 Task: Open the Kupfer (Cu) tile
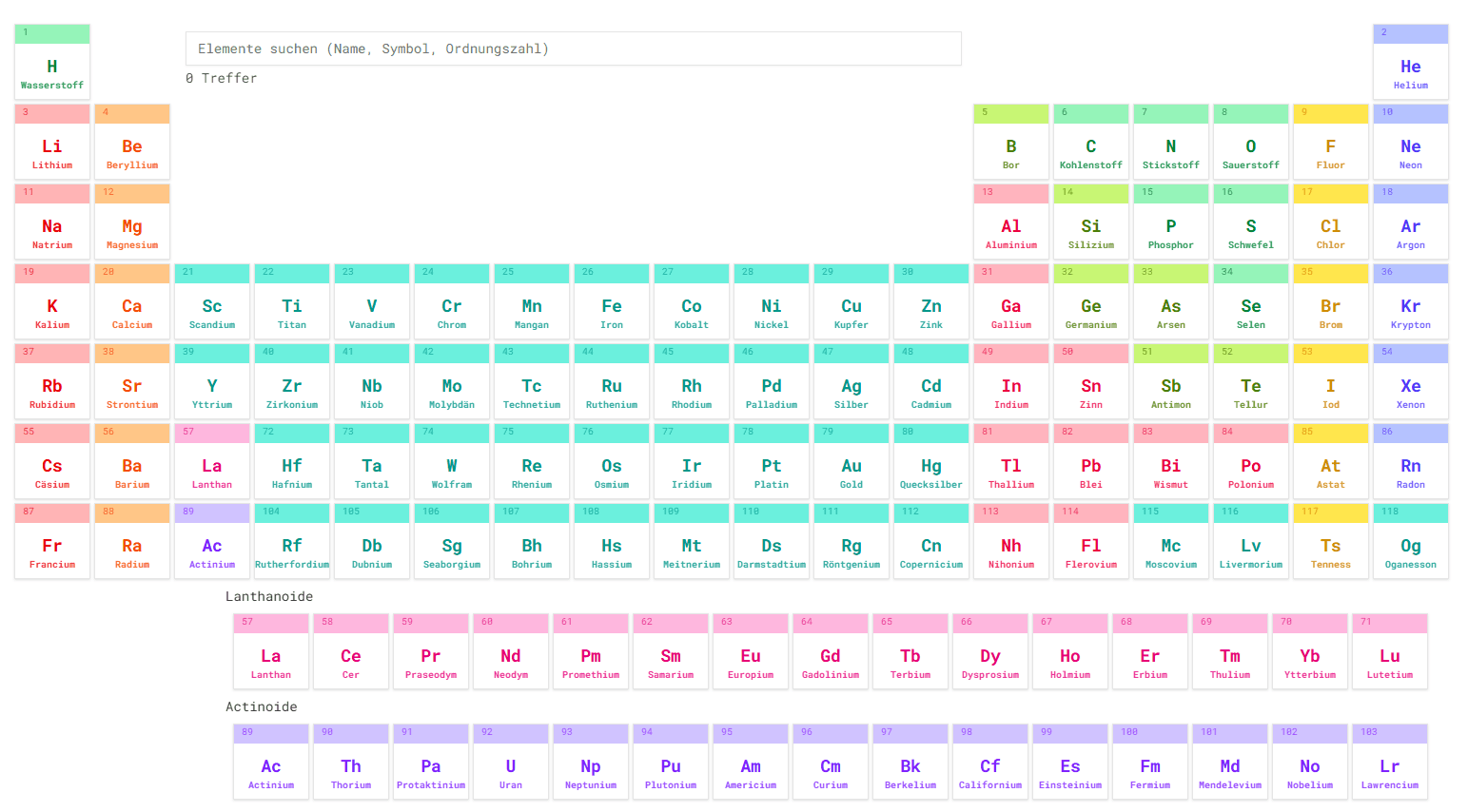click(x=851, y=301)
